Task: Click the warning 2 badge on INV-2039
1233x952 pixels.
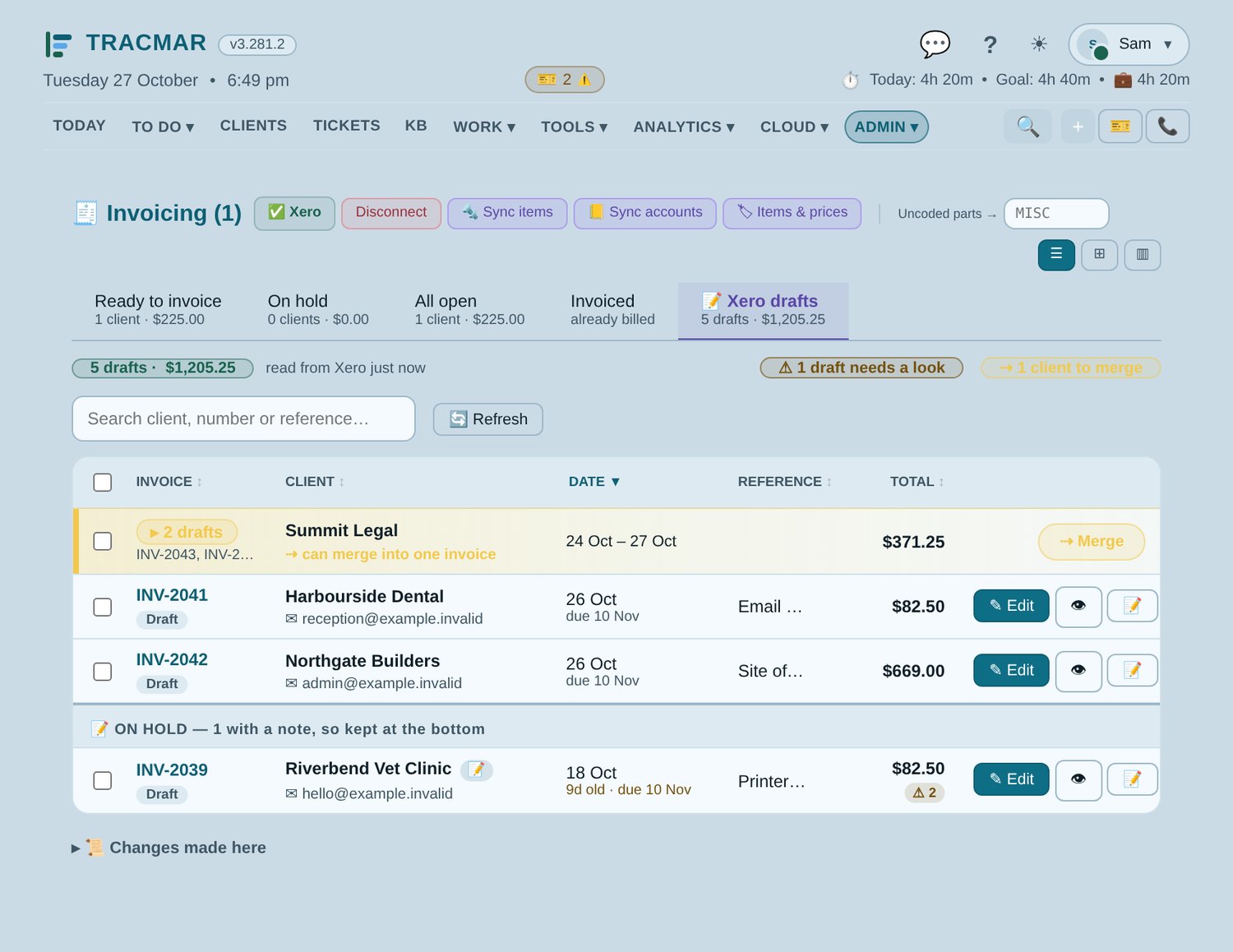Action: pos(925,793)
